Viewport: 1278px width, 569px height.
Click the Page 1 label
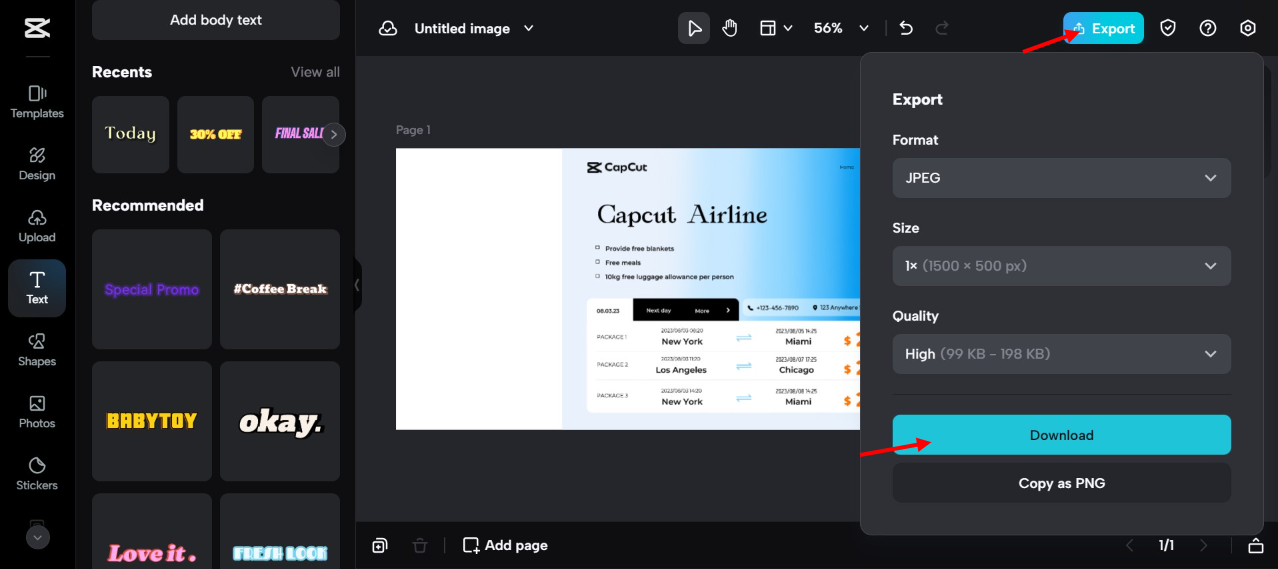point(413,130)
